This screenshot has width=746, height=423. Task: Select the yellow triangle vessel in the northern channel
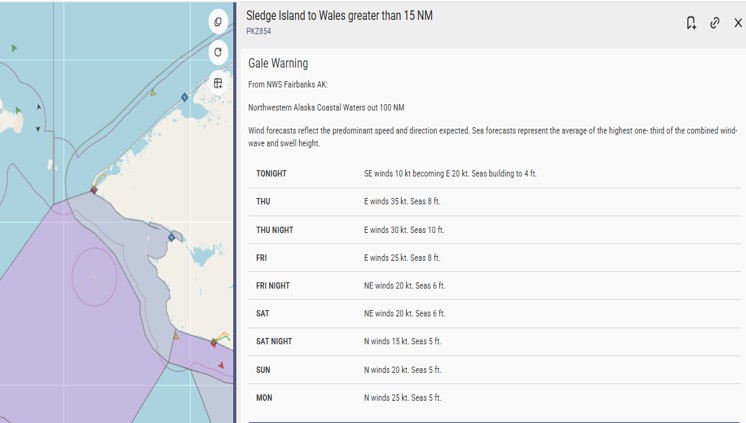pyautogui.click(x=153, y=92)
